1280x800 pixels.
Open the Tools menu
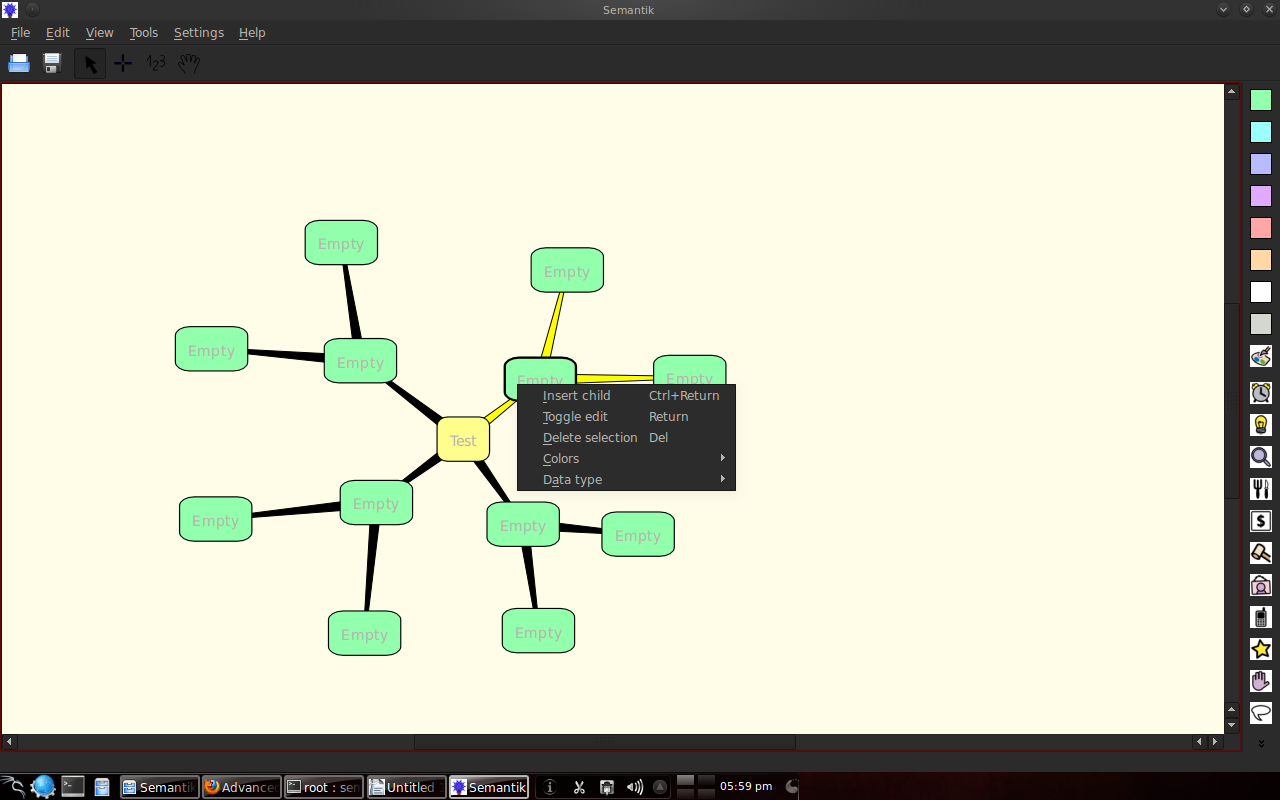click(144, 32)
